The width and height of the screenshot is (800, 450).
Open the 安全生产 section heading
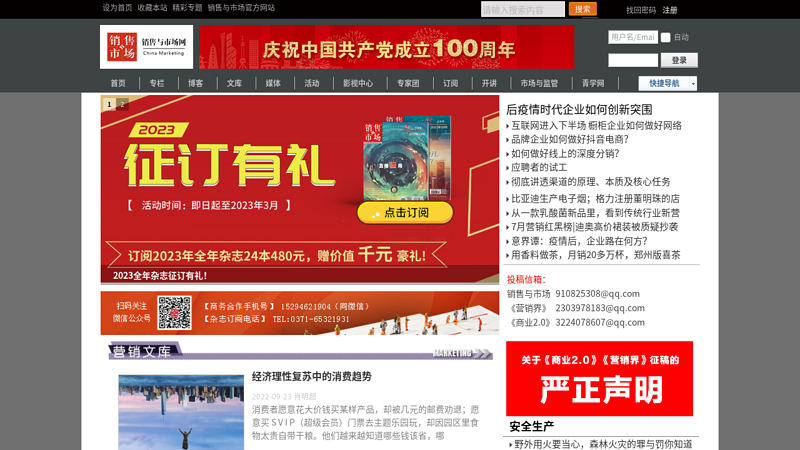pyautogui.click(x=532, y=427)
